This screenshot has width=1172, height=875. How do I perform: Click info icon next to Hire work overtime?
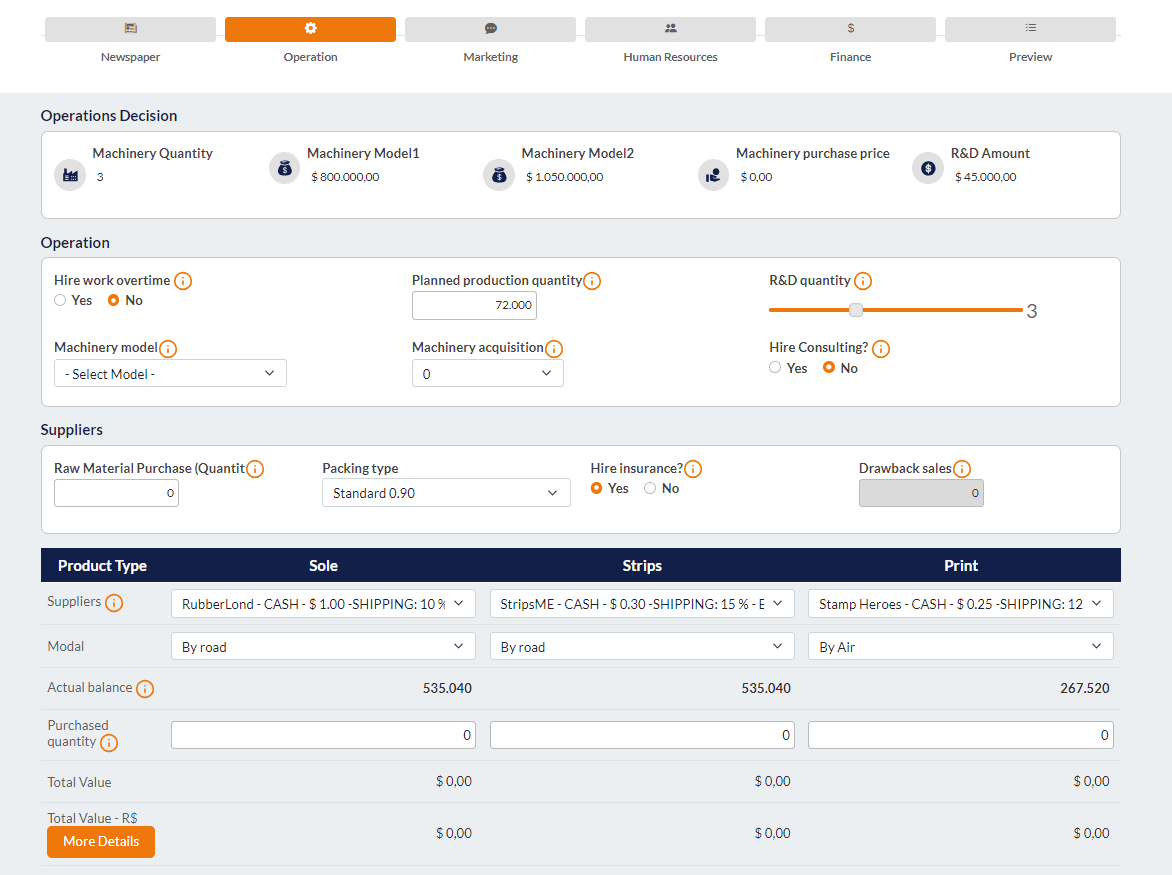[x=183, y=281]
